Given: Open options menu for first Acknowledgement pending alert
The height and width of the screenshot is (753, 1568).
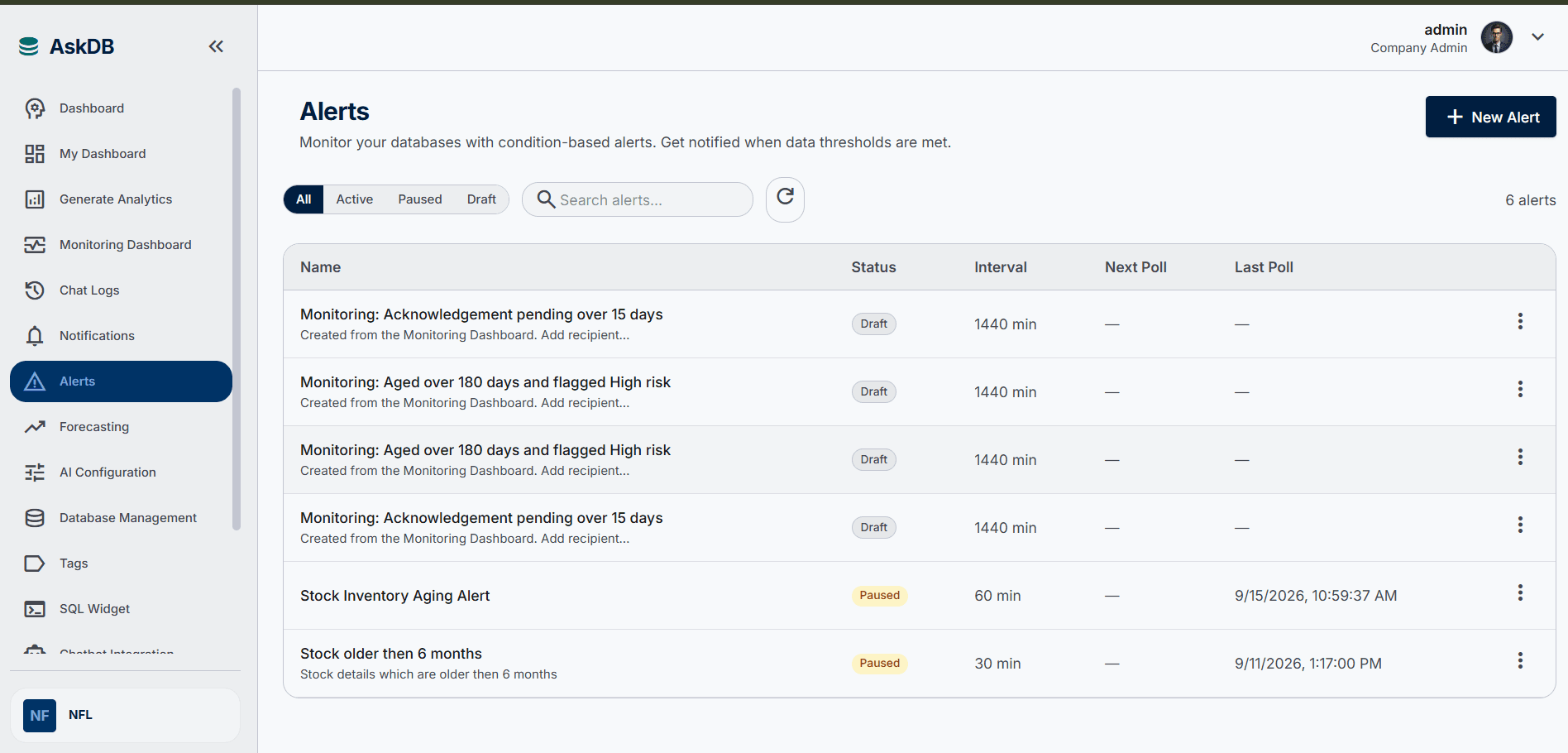Looking at the screenshot, I should click(1520, 322).
